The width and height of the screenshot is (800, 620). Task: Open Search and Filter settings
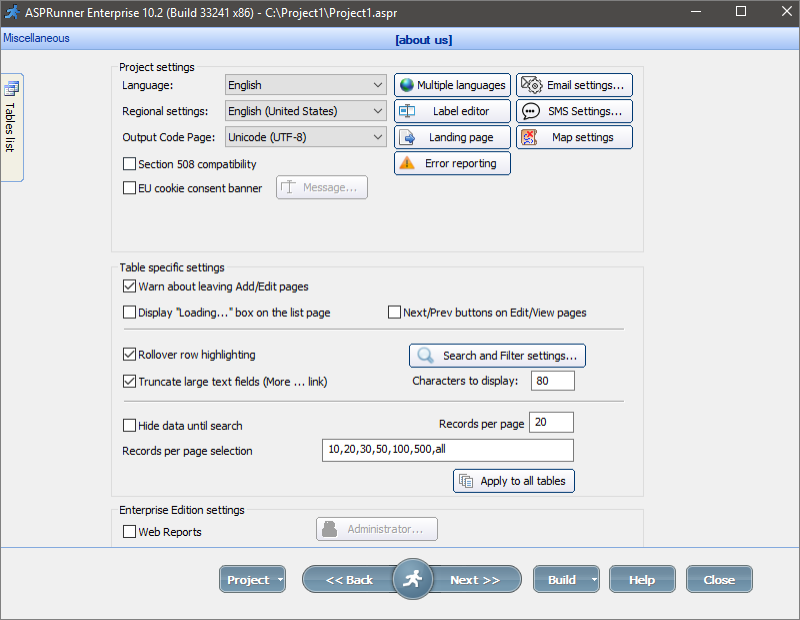pos(497,355)
